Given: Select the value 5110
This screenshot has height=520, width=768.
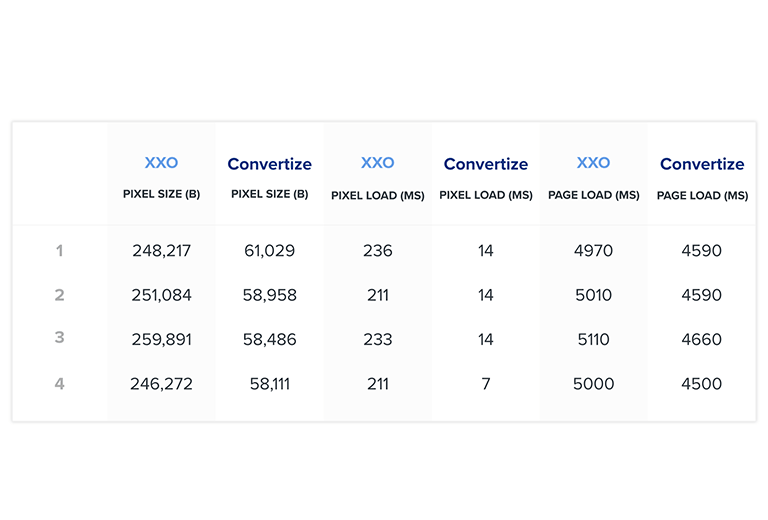Looking at the screenshot, I should 593,339.
